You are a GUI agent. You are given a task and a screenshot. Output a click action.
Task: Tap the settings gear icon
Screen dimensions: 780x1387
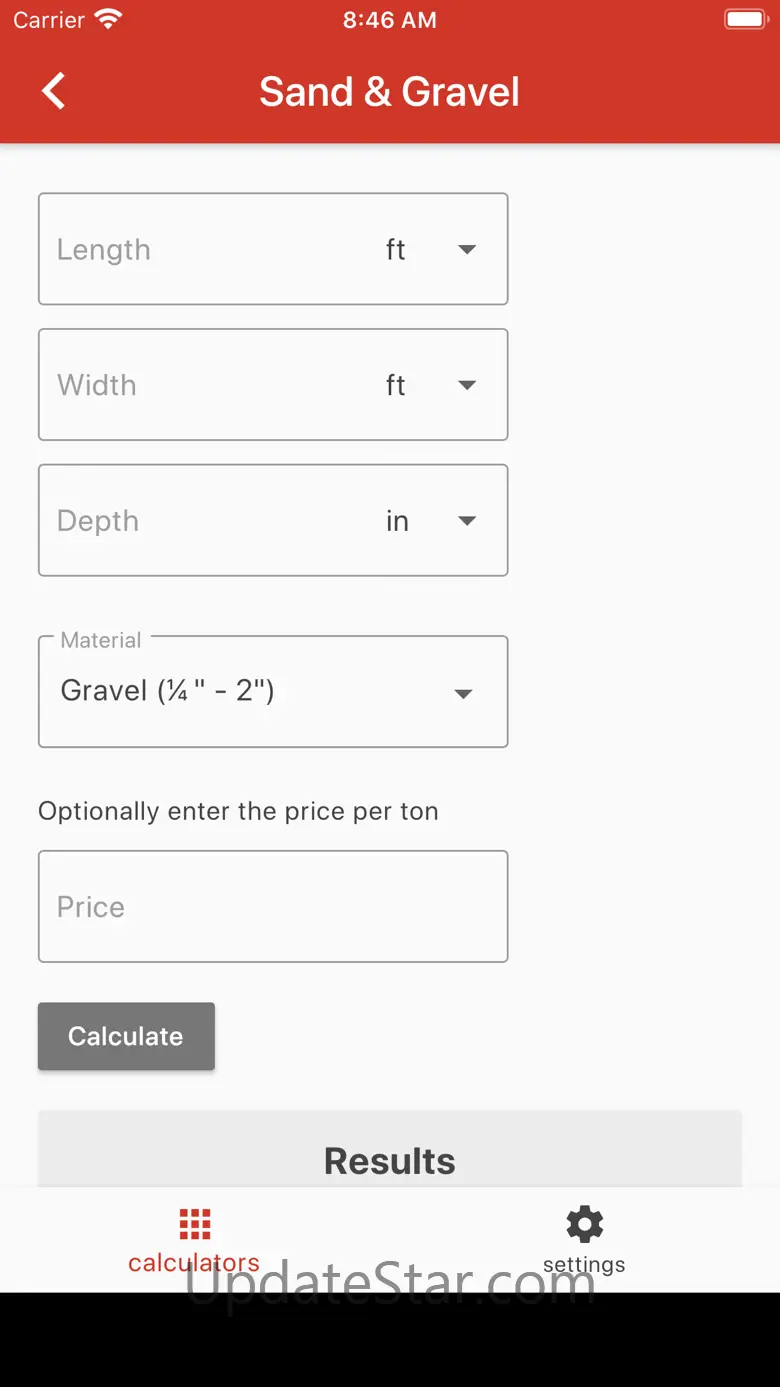tap(584, 1224)
